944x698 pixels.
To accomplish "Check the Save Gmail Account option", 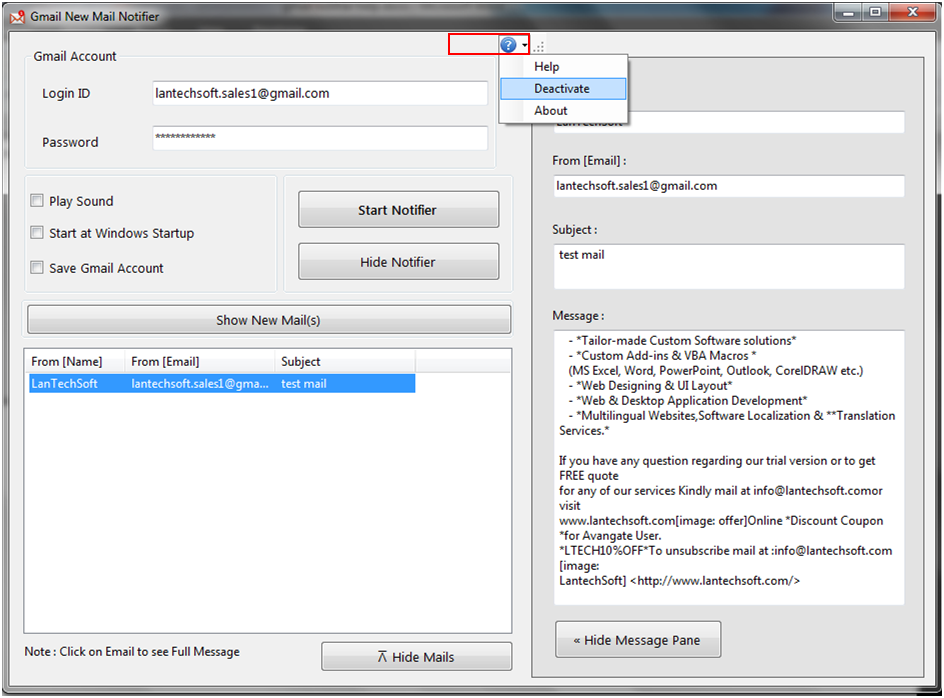I will 37,267.
